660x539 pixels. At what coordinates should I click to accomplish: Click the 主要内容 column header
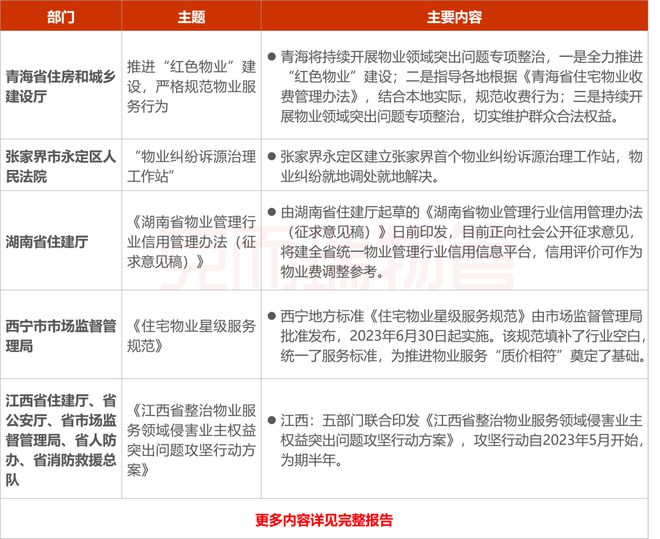tap(454, 17)
